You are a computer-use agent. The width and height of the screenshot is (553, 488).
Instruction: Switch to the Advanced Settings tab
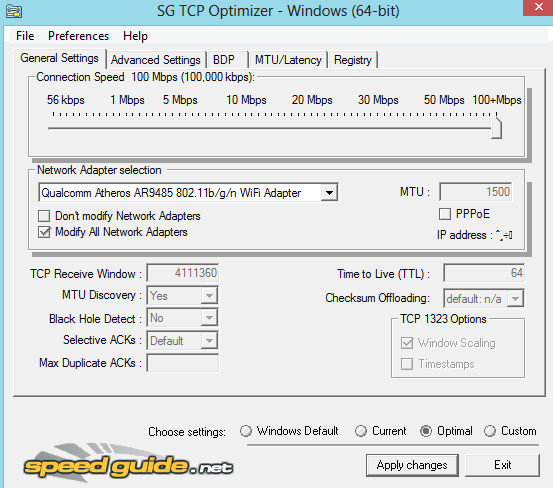tap(156, 60)
